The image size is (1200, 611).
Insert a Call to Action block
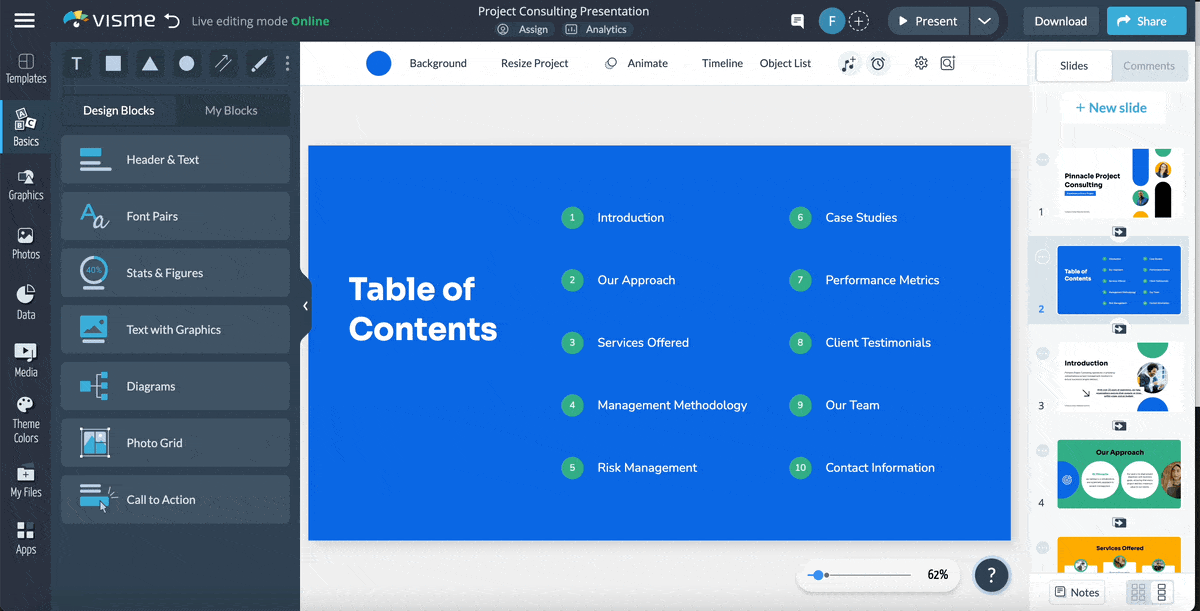(x=175, y=499)
